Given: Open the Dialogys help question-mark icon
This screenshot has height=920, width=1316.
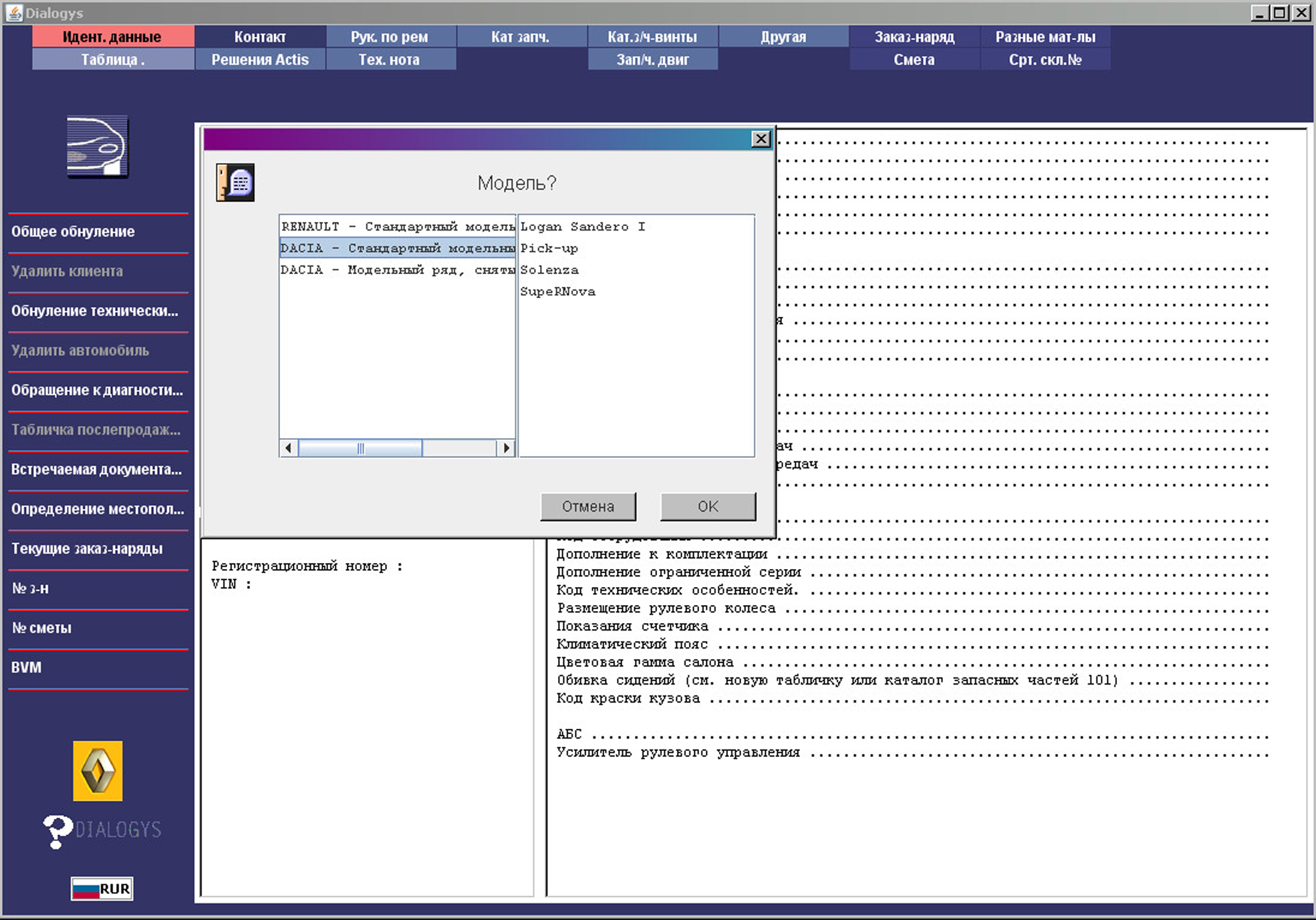Looking at the screenshot, I should 57,831.
